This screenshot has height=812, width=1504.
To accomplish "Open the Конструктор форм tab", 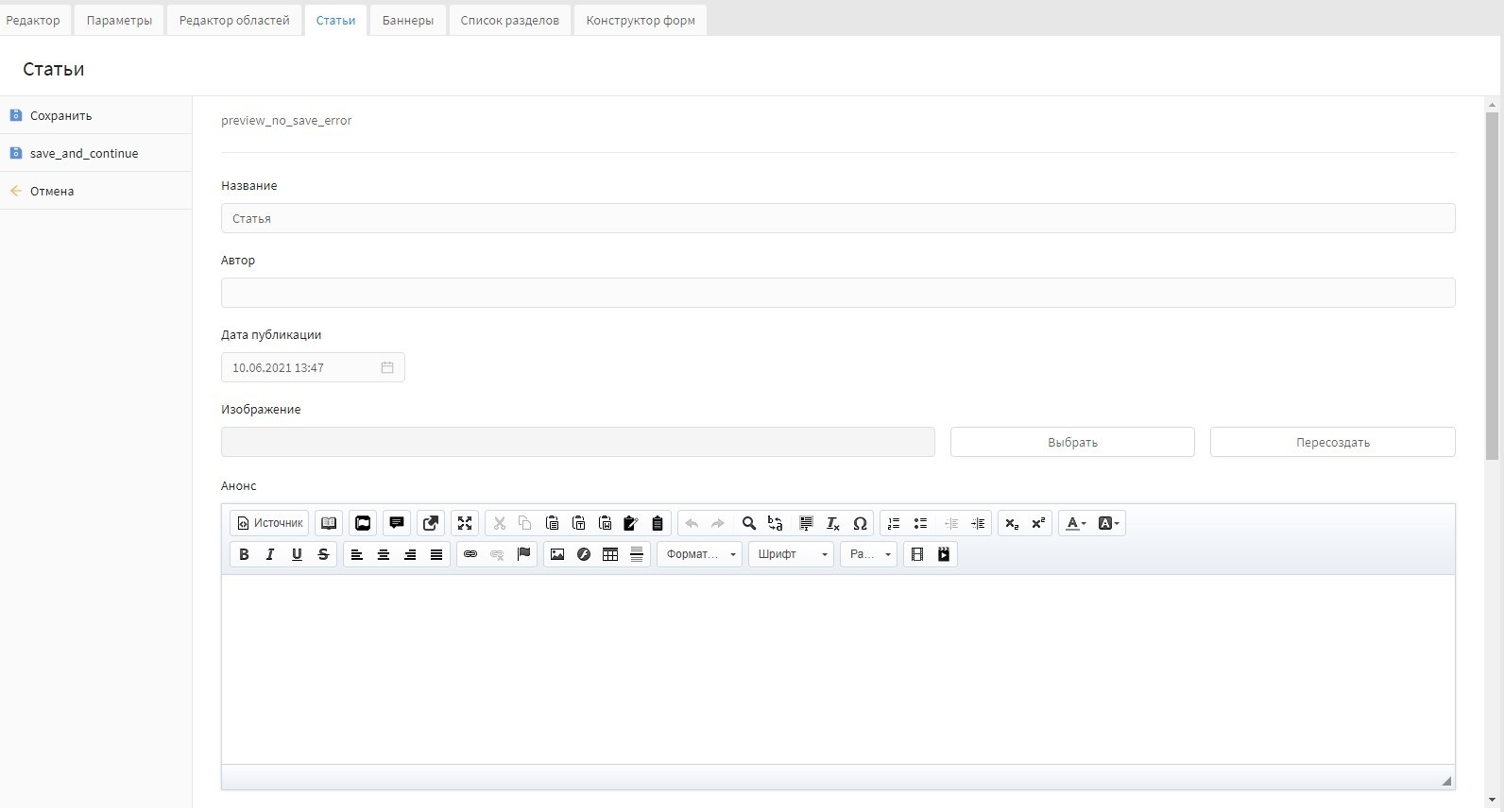I will click(641, 20).
